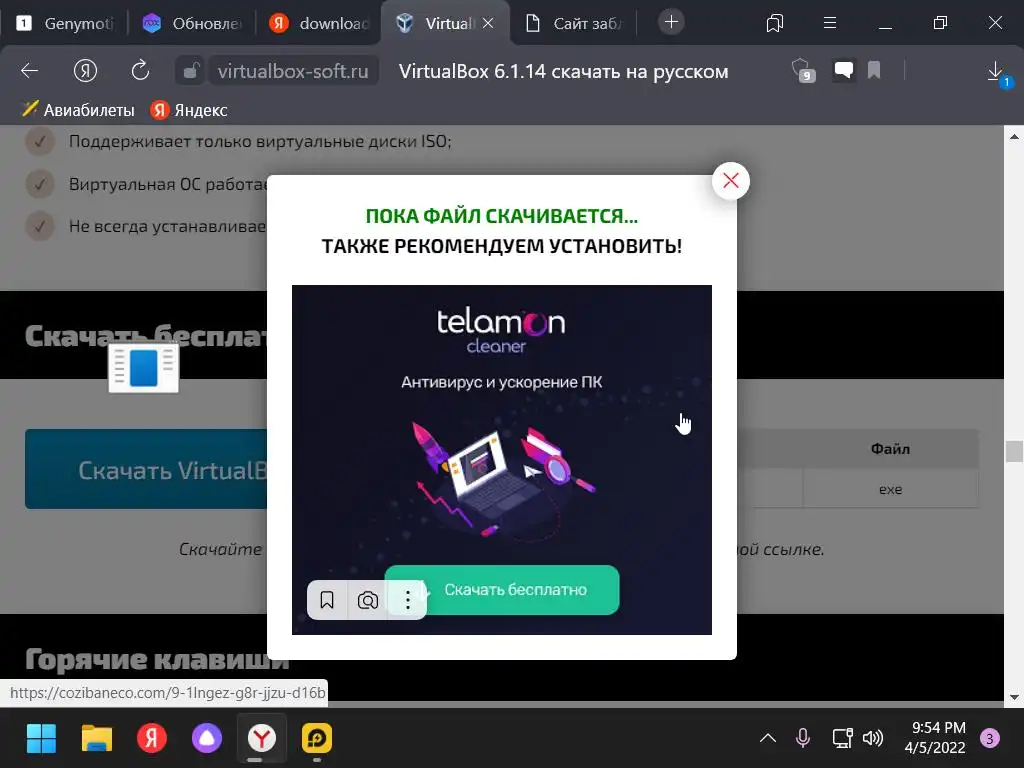This screenshot has width=1024, height=768.
Task: Open Yandex Browser from the taskbar
Action: tap(261, 739)
